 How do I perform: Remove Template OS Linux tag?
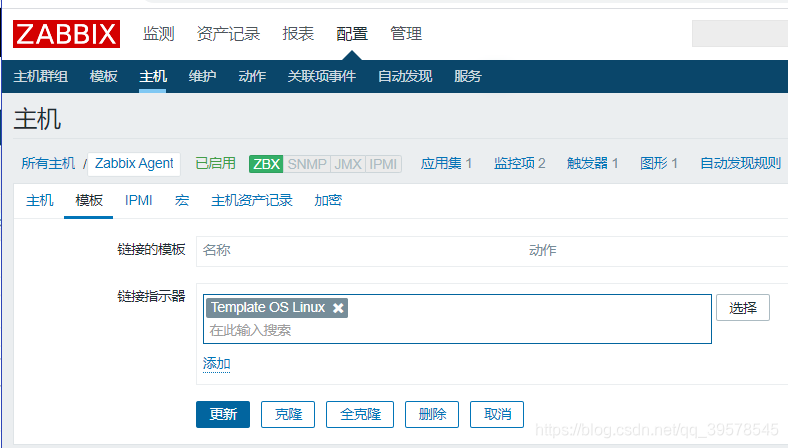338,308
